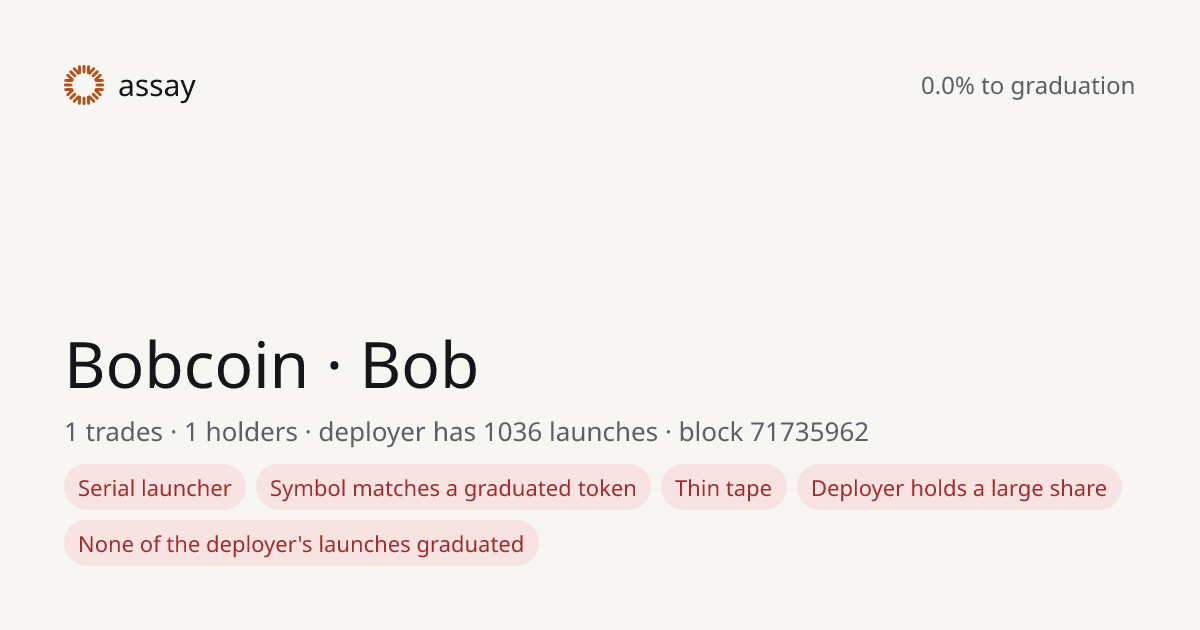Click deployer has 1036 launches text
Viewport: 1200px width, 630px height.
(x=488, y=432)
